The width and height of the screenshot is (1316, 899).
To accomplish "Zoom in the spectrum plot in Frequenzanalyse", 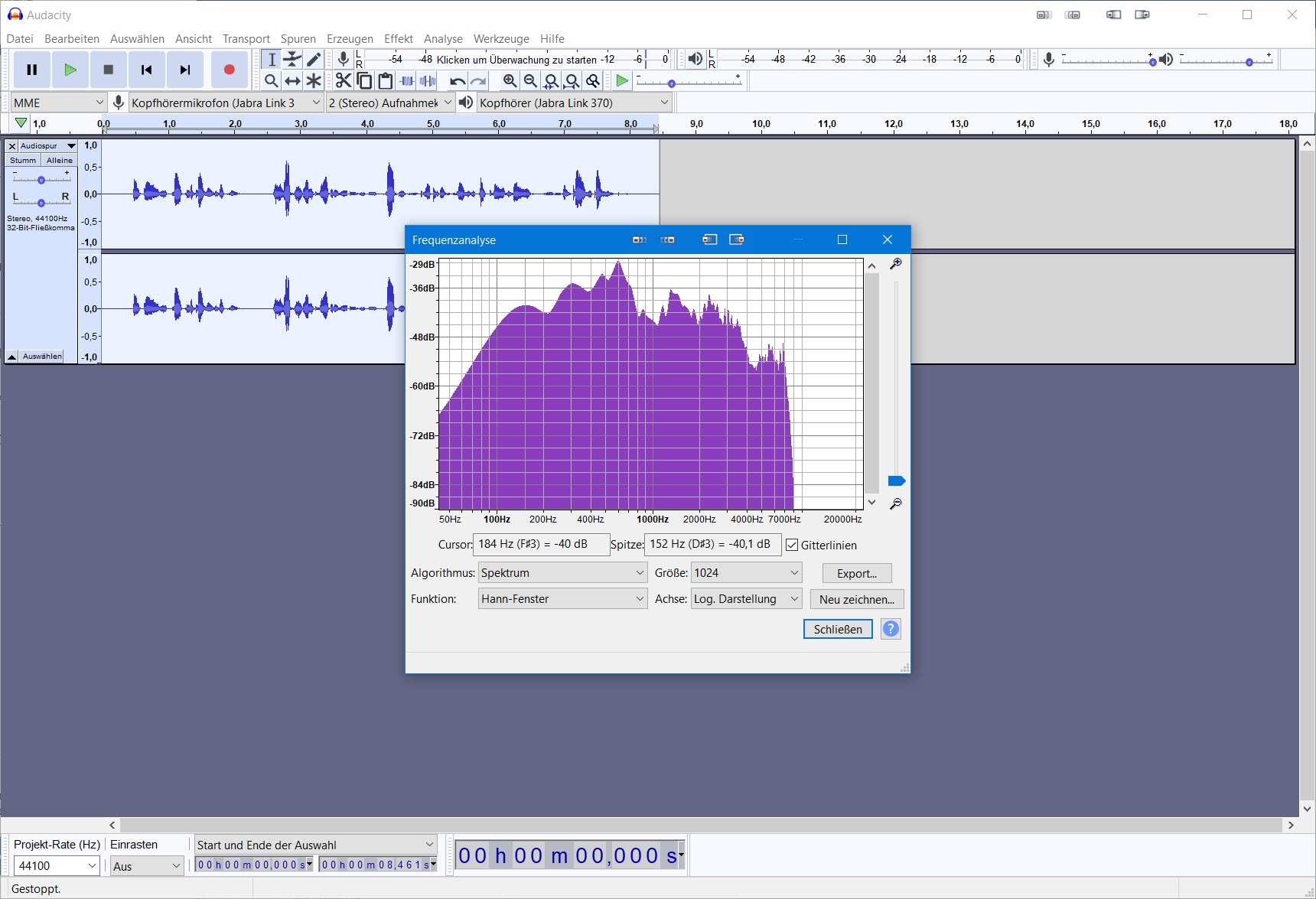I will (x=895, y=264).
